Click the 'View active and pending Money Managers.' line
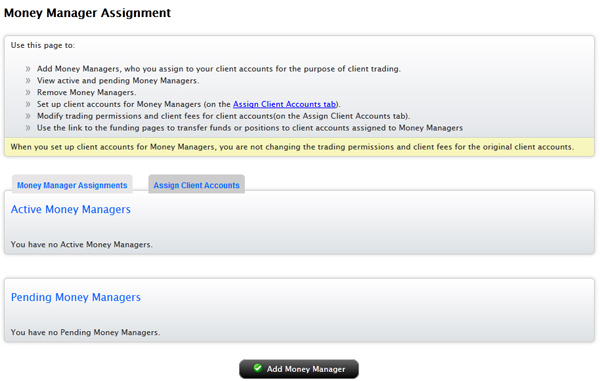 [x=118, y=80]
